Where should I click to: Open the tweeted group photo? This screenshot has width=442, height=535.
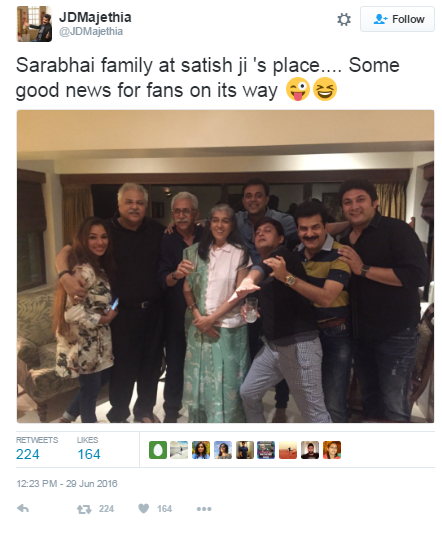[x=226, y=266]
